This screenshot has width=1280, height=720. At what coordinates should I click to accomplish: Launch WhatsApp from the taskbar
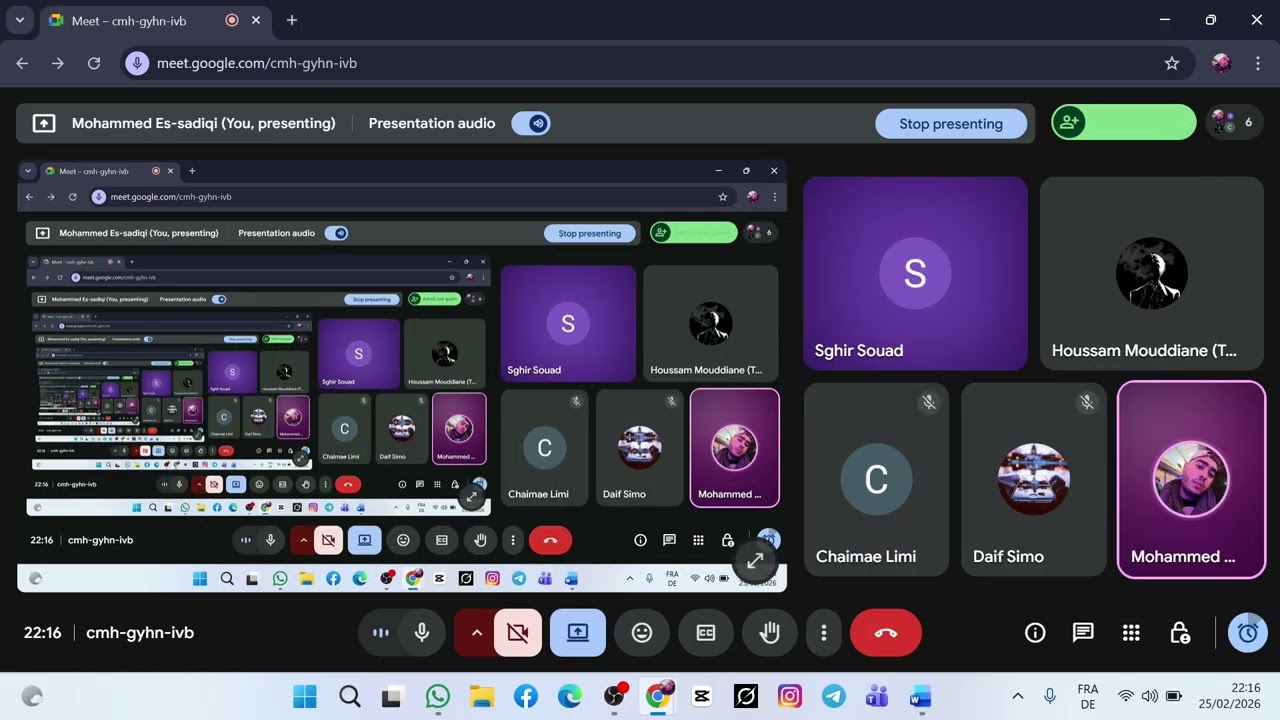point(437,696)
